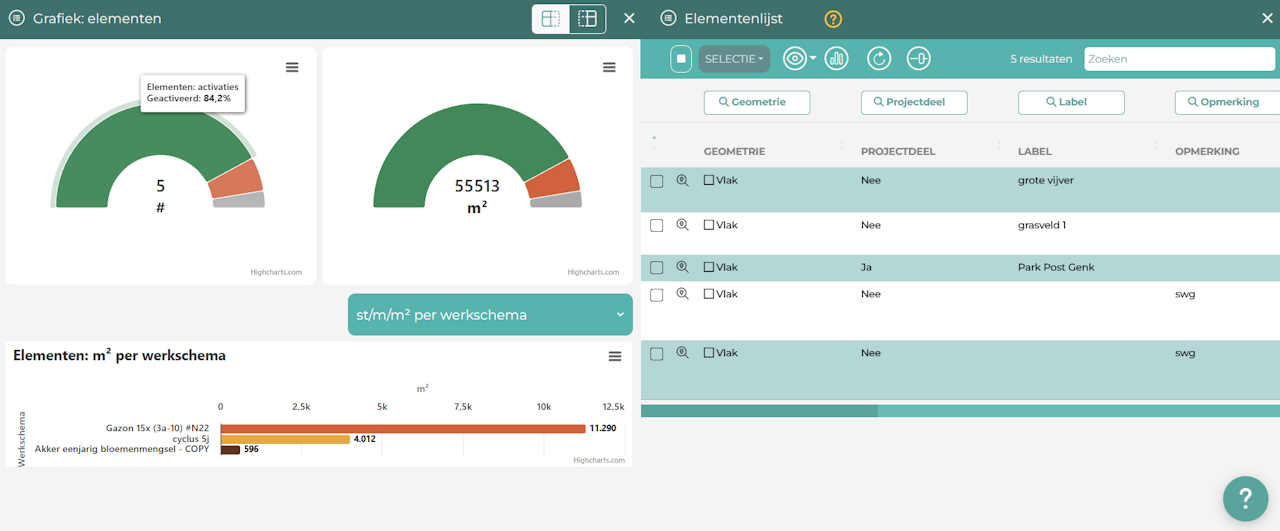Open the Elementenlijst panel menu icon
Image resolution: width=1280 pixels, height=531 pixels.
coord(668,19)
